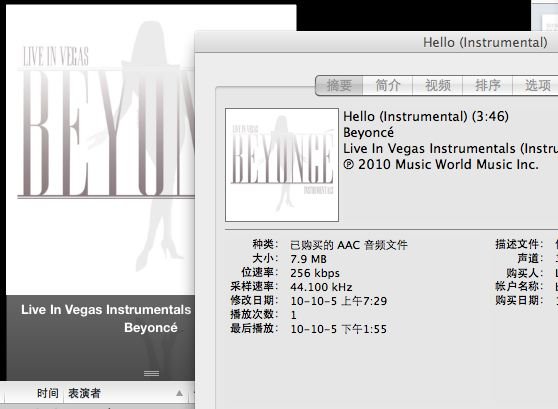Select the 摘要 tab
The height and width of the screenshot is (409, 558).
point(339,85)
